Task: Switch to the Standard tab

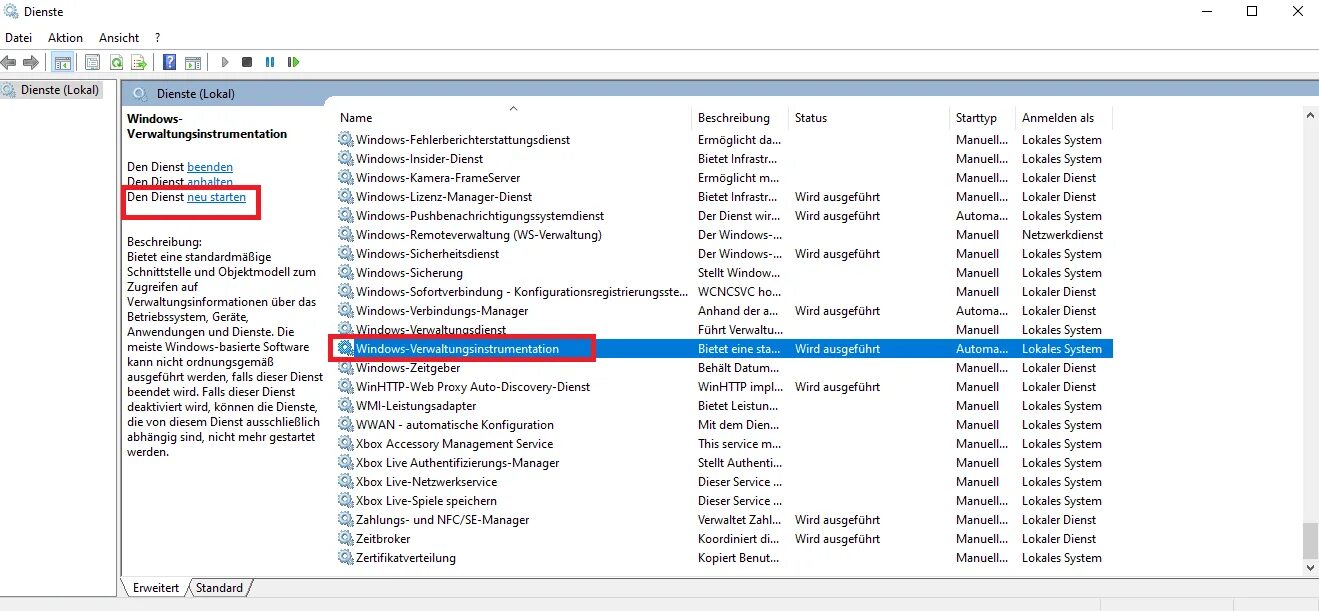Action: pos(219,588)
